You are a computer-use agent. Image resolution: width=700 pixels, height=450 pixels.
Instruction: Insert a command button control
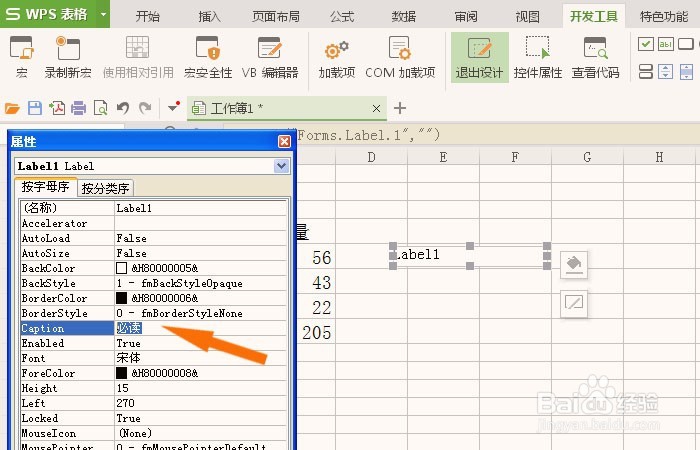click(685, 44)
